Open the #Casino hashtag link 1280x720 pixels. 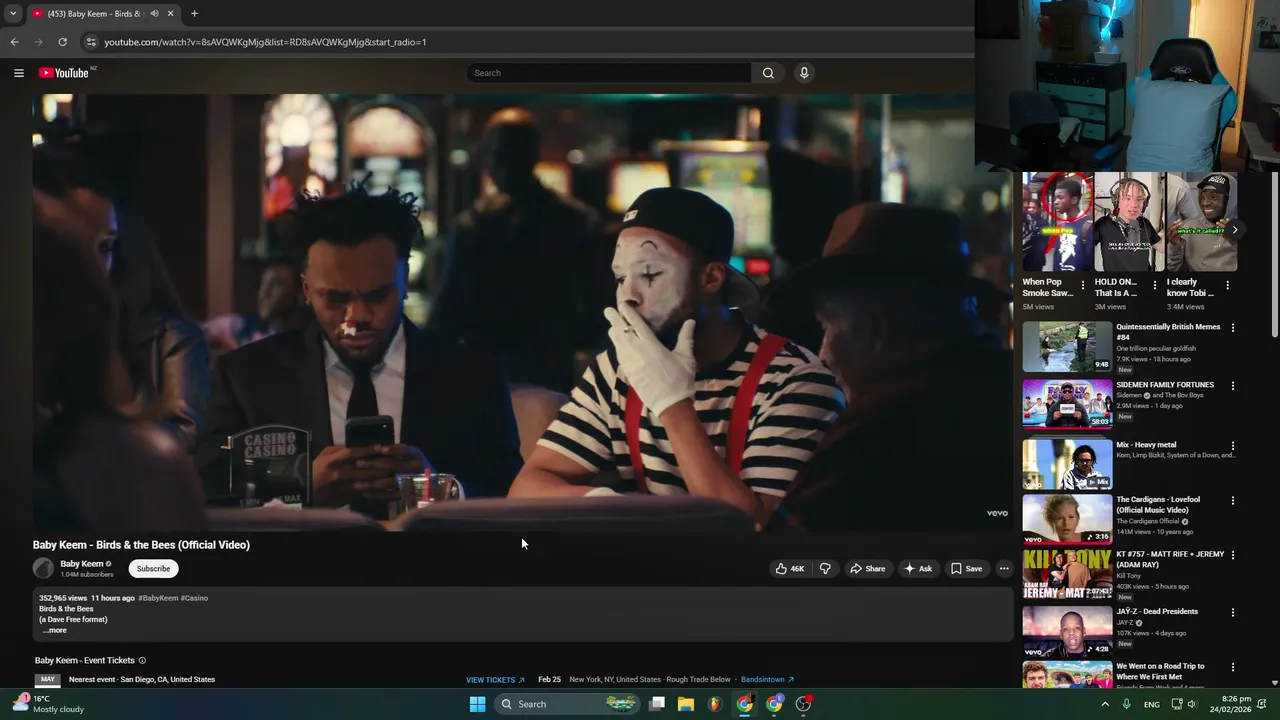(194, 598)
